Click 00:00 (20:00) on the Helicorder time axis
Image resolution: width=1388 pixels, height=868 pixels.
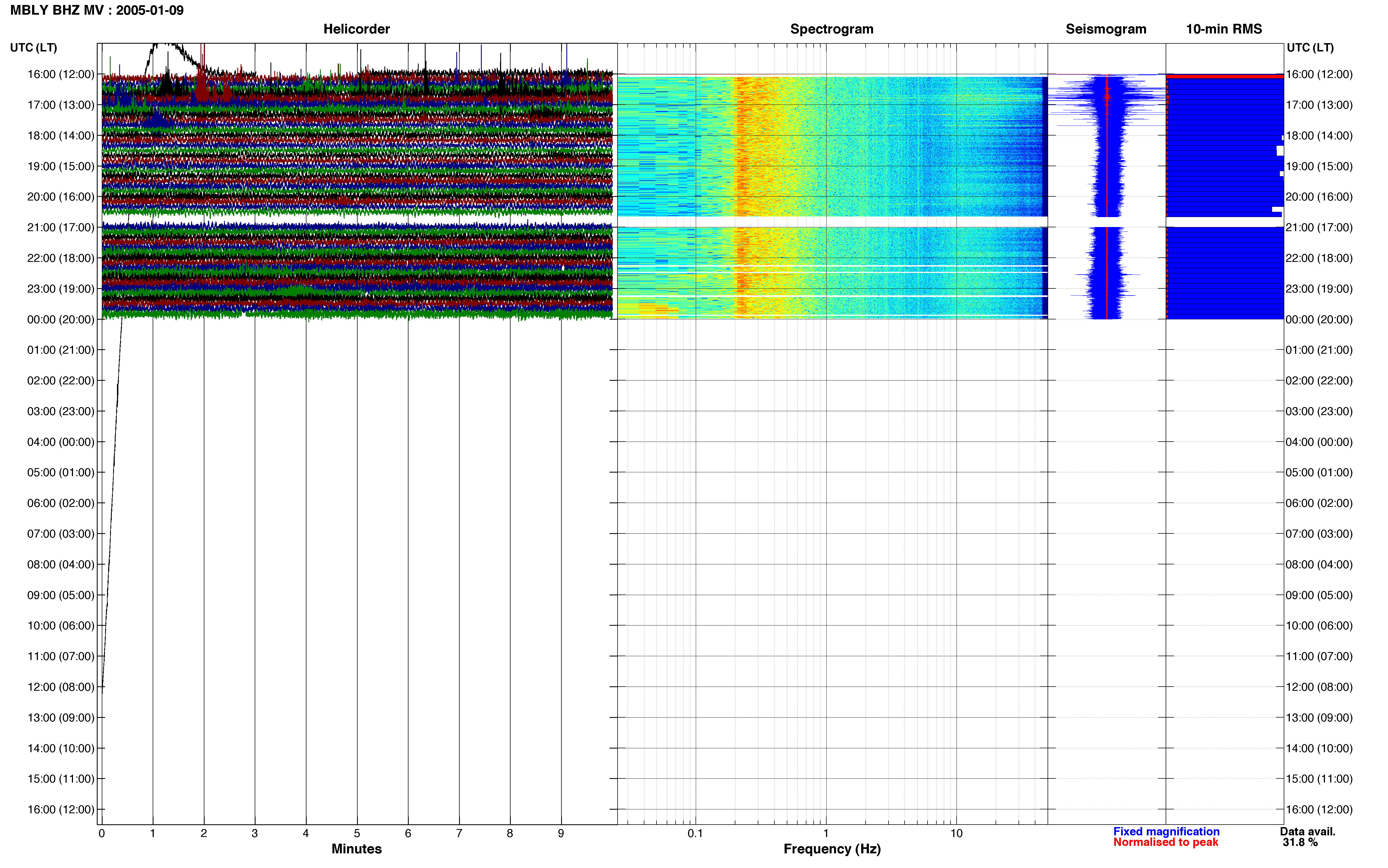61,319
